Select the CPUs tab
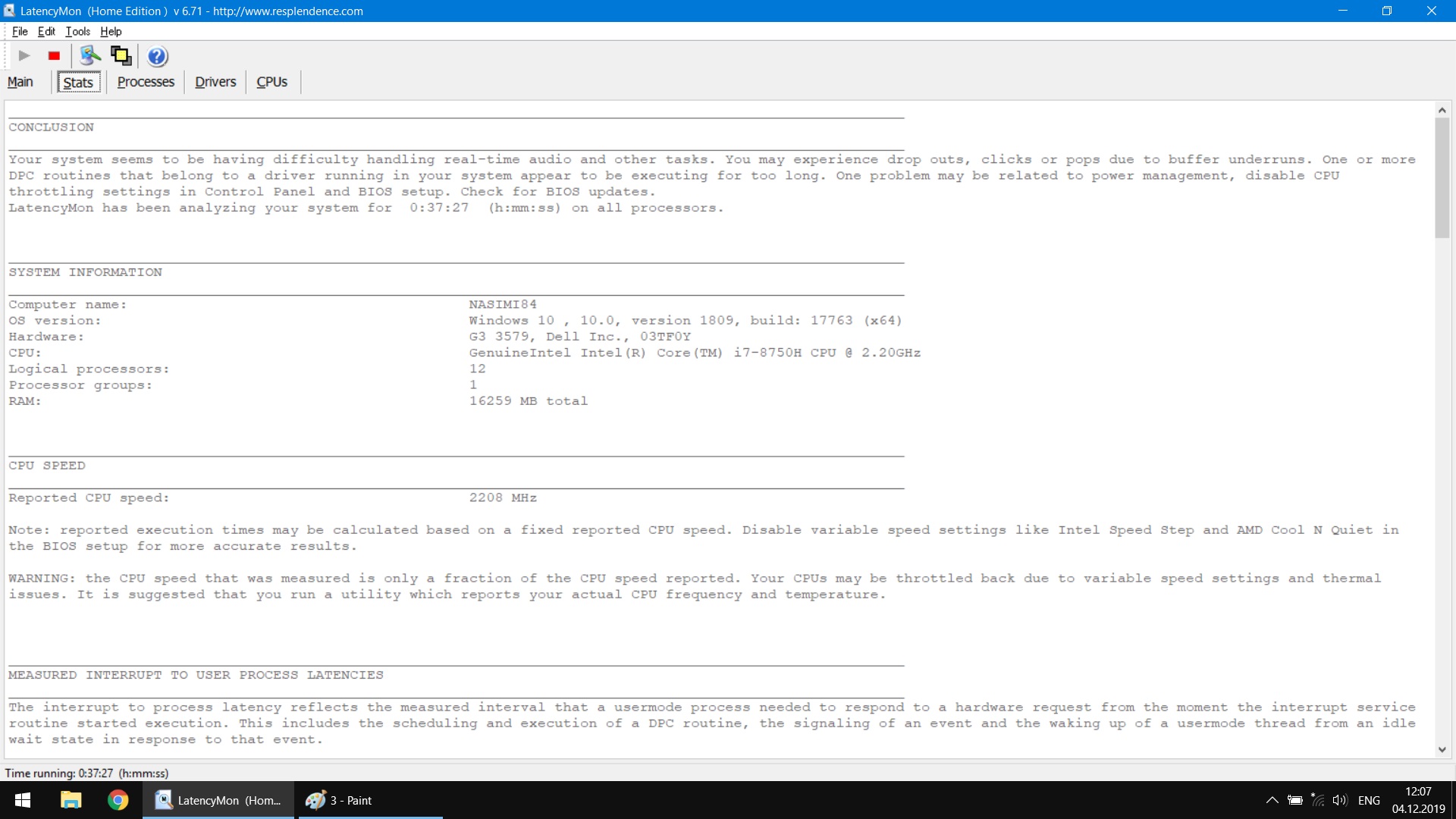 click(271, 82)
